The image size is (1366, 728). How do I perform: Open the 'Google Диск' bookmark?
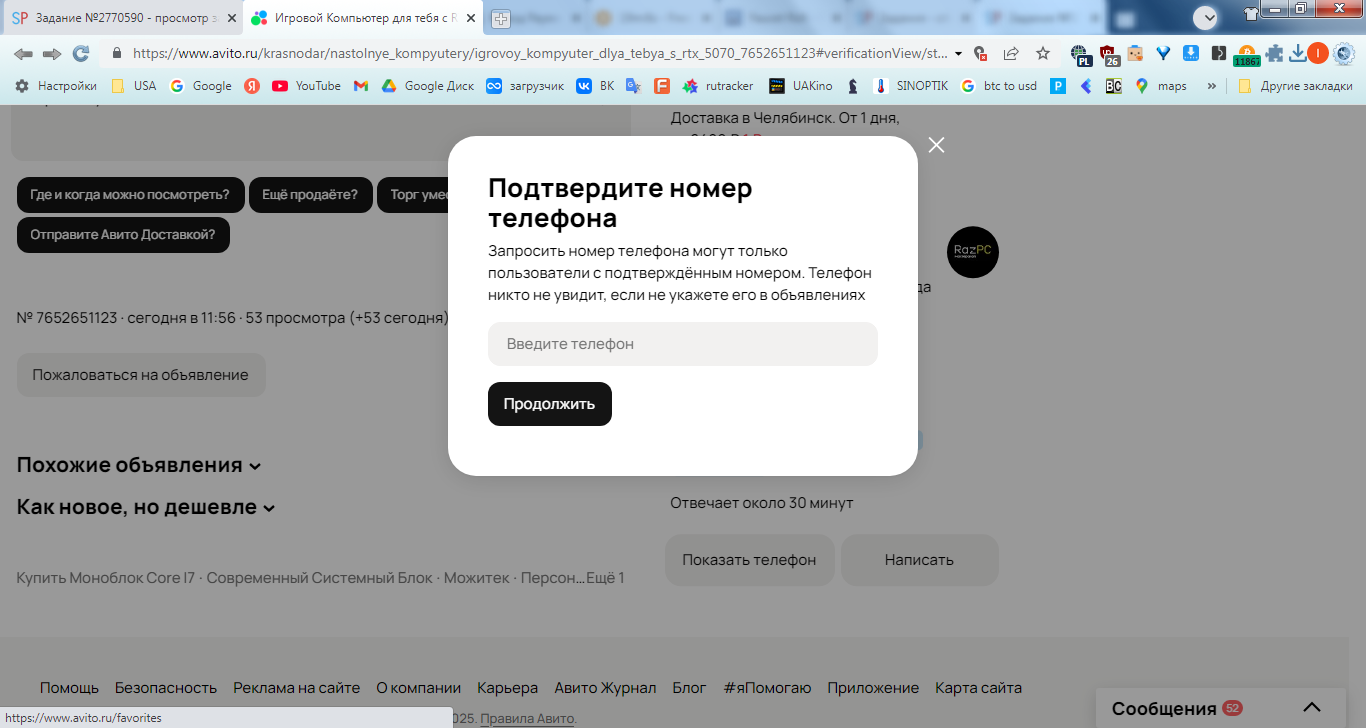click(428, 86)
